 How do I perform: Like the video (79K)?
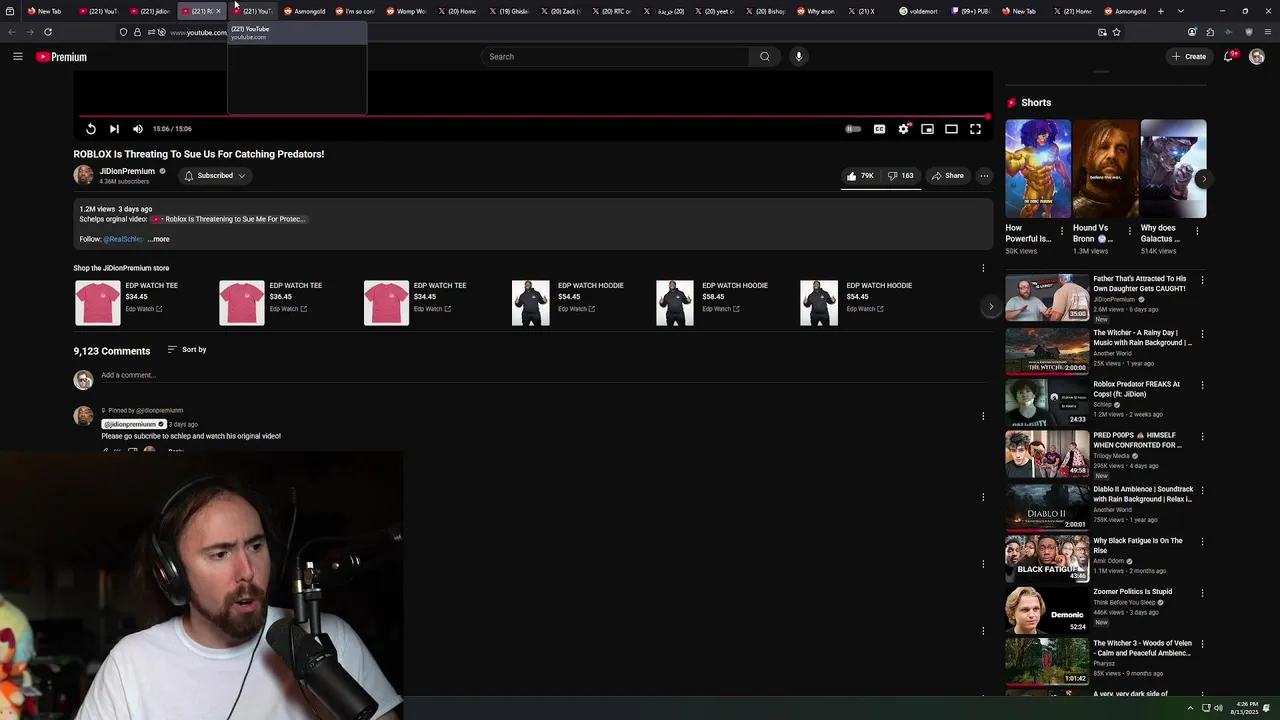coord(860,176)
